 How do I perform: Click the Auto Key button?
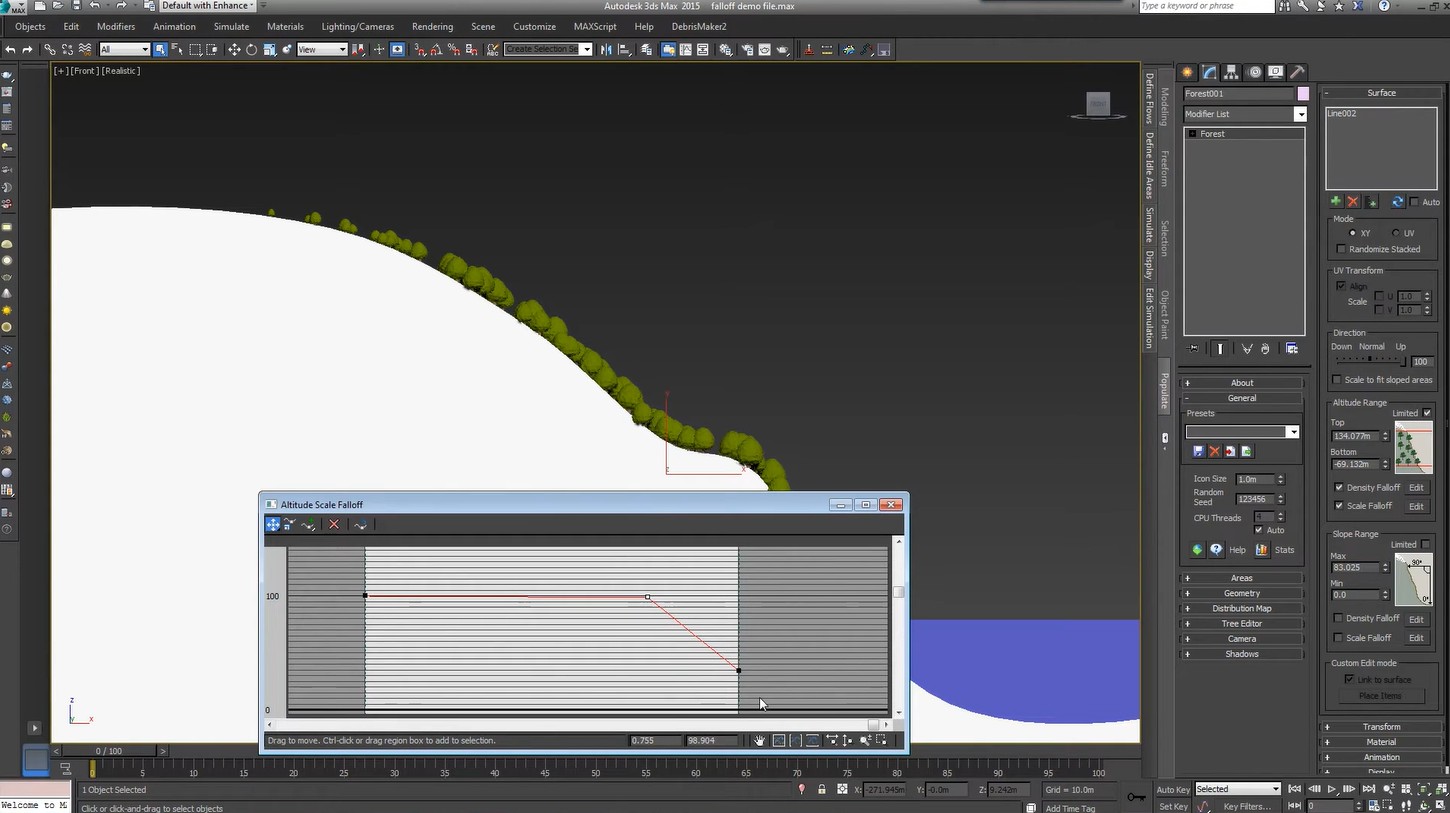pyautogui.click(x=1172, y=790)
